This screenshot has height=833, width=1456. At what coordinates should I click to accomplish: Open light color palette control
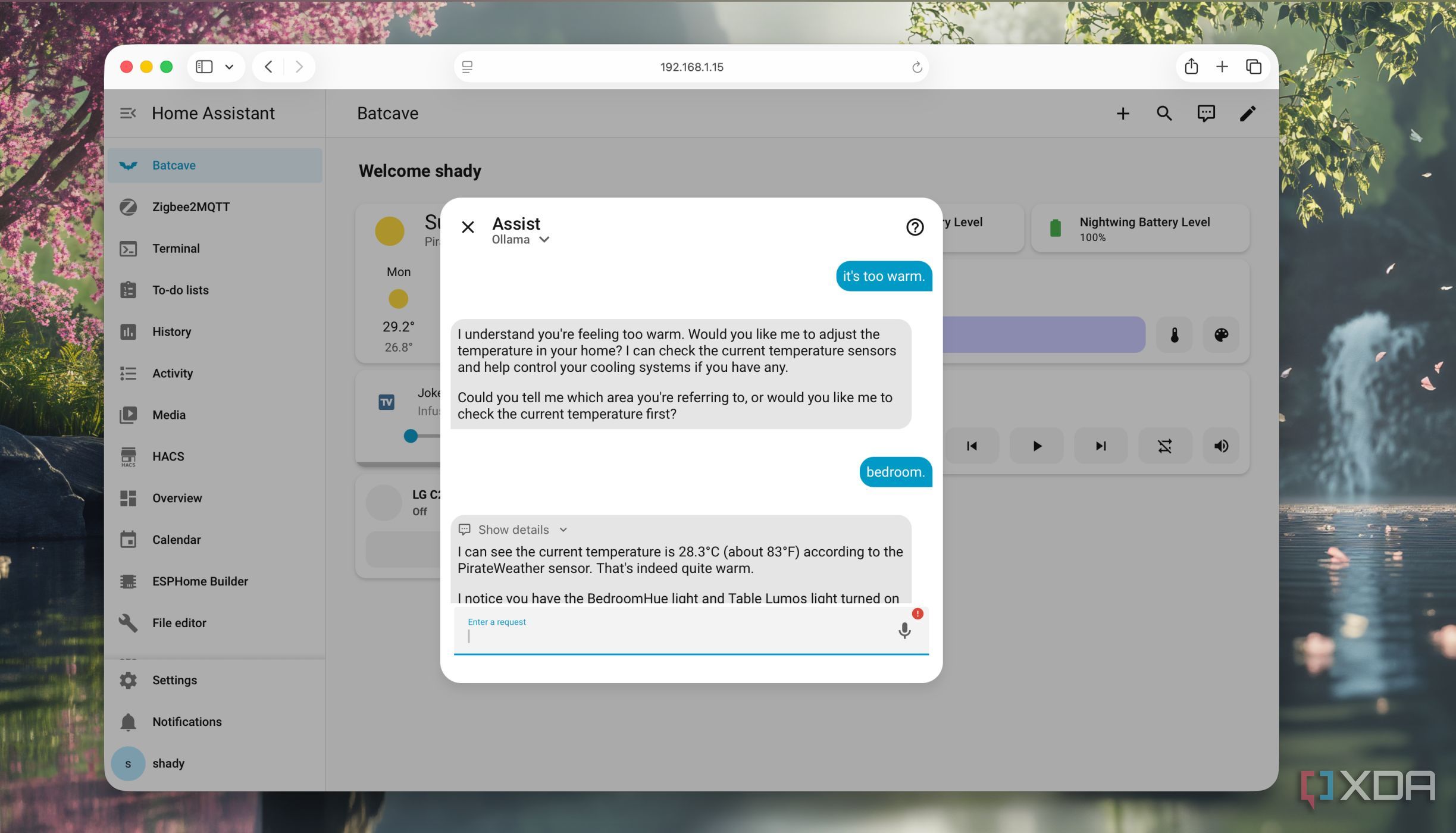[x=1221, y=335]
